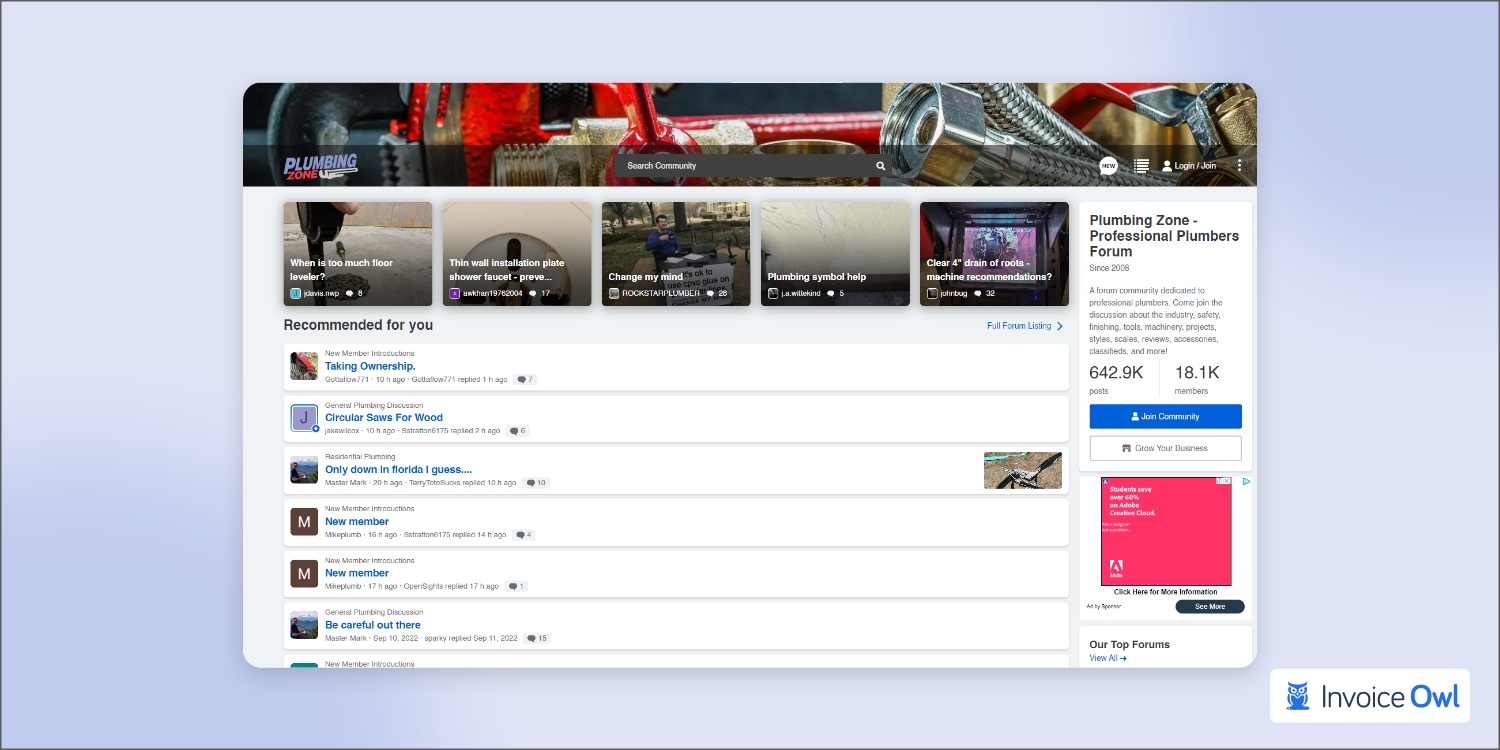Viewport: 1500px width, 750px height.
Task: Click New Member Introductions above Taking Ownership
Action: pos(370,353)
